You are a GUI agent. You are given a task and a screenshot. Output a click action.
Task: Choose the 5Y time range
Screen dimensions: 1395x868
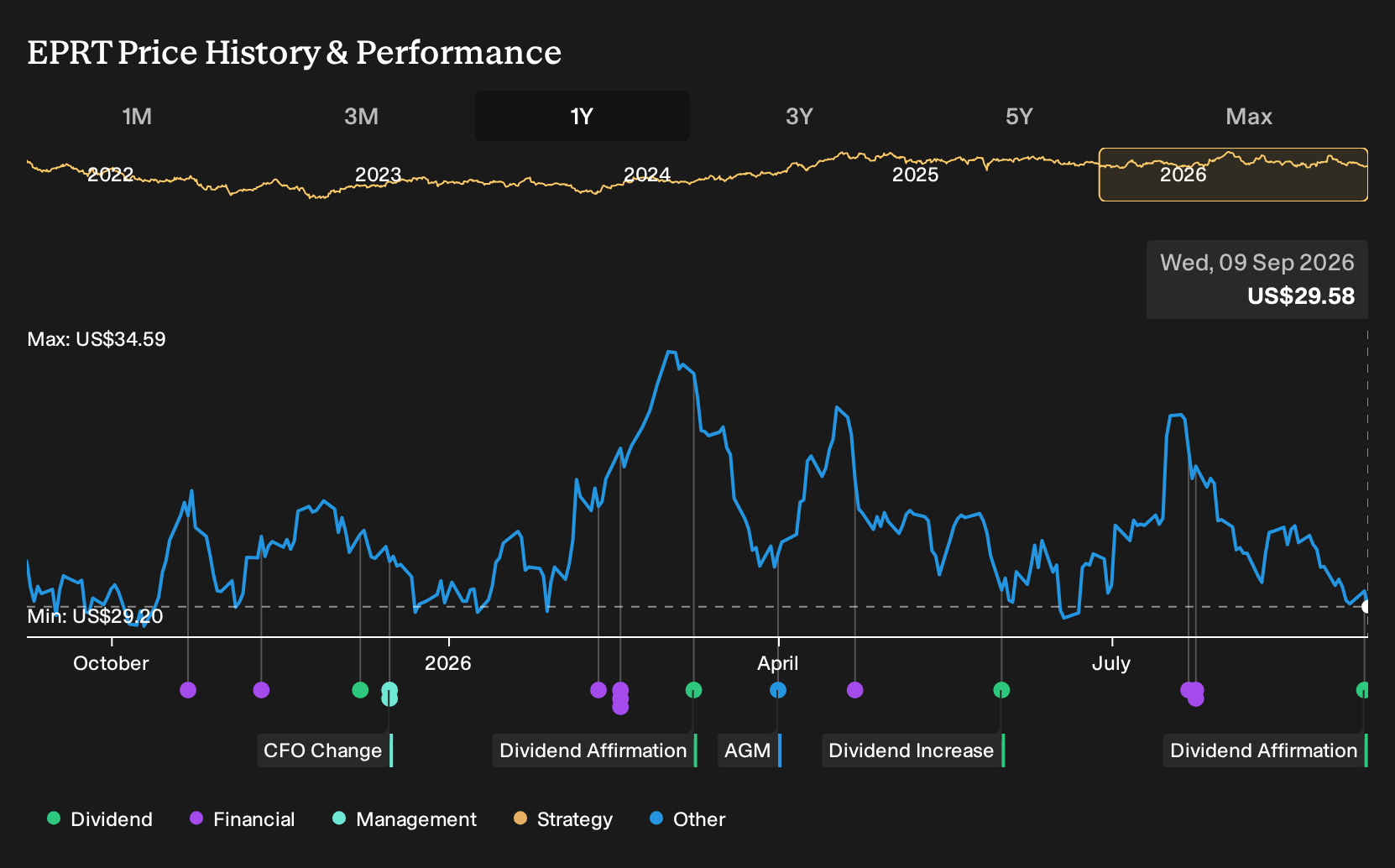pyautogui.click(x=1019, y=116)
